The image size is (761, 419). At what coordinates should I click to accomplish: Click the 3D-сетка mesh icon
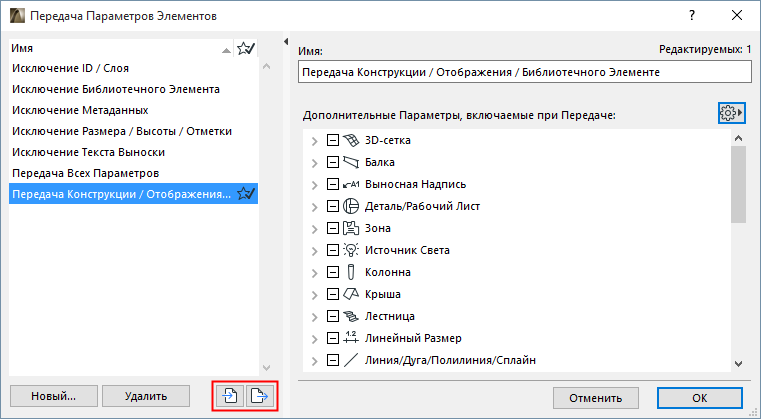click(351, 141)
